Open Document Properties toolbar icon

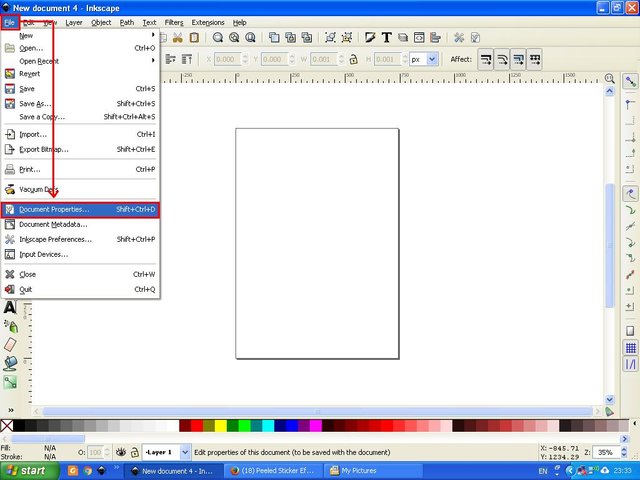pyautogui.click(x=475, y=38)
